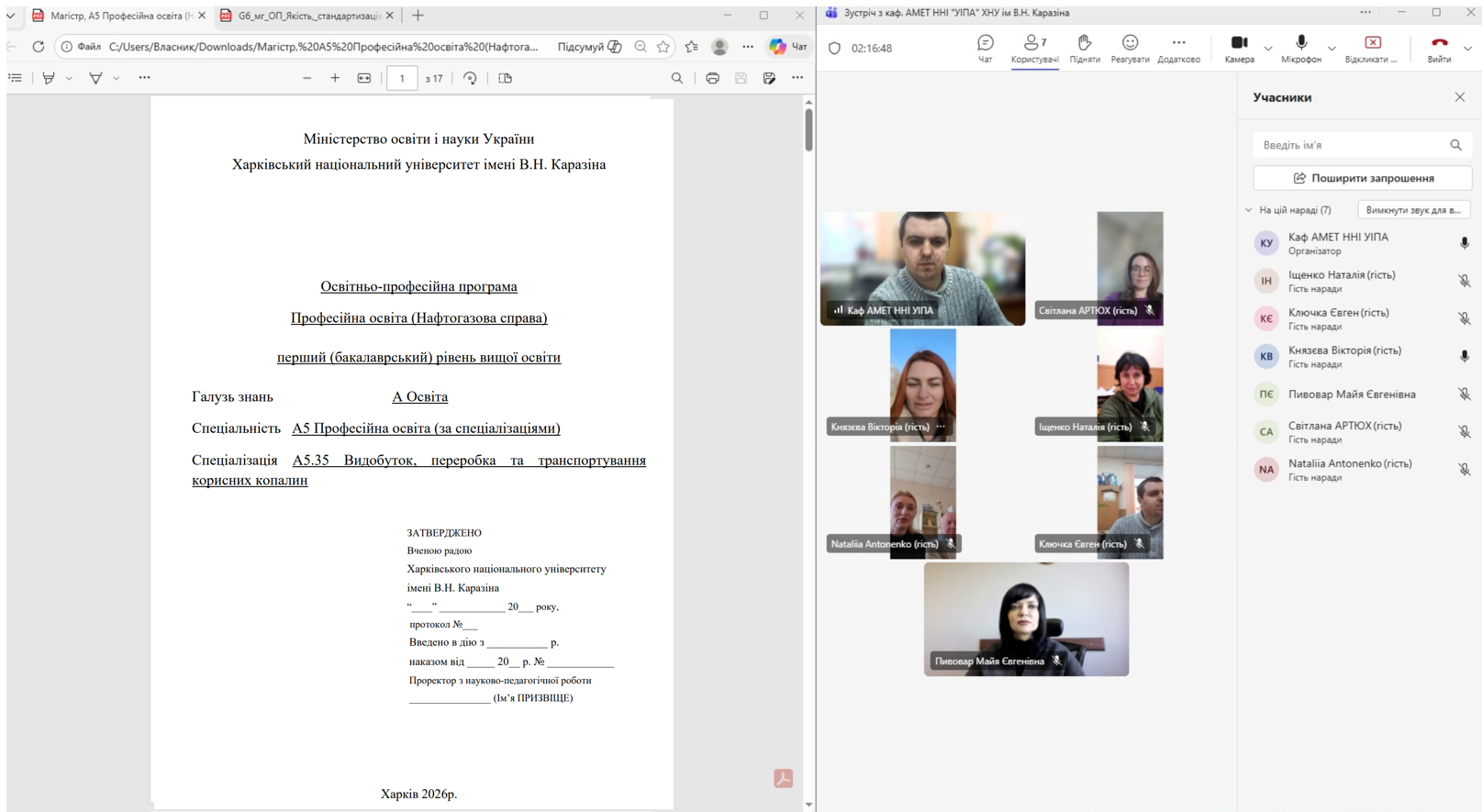Open microphone options dropdown arrow
This screenshot has width=1482, height=812.
[x=1332, y=48]
